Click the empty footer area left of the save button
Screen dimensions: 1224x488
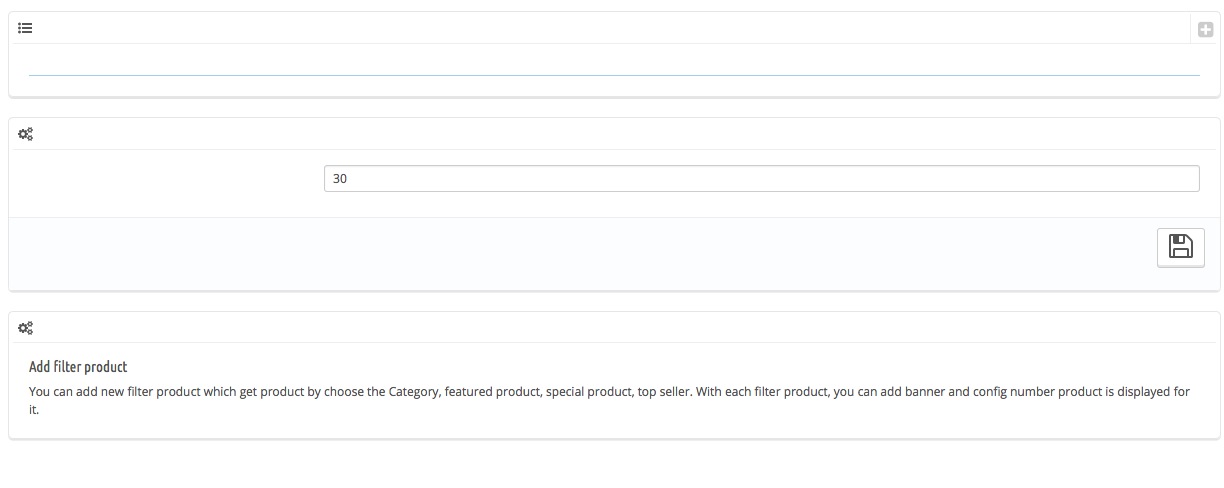pyautogui.click(x=580, y=254)
